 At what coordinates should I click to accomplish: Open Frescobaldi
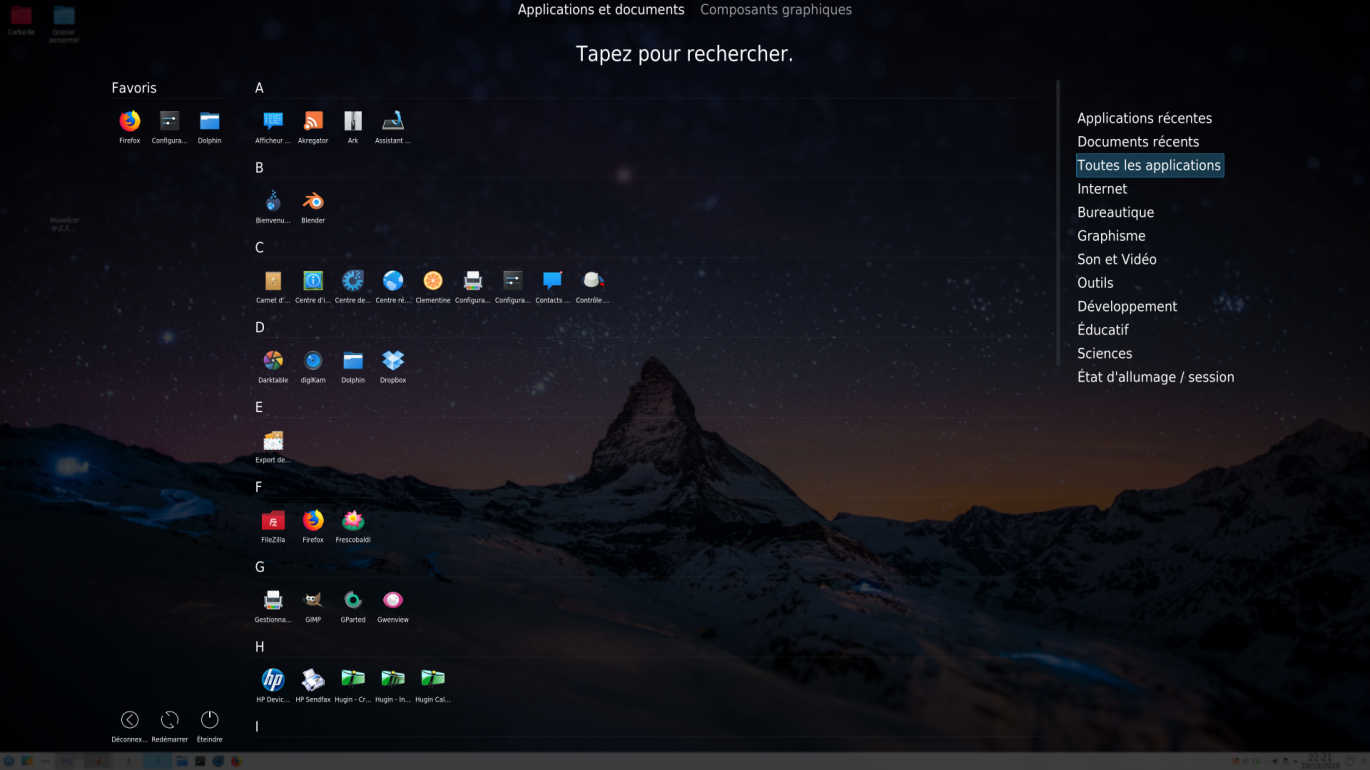[x=353, y=521]
